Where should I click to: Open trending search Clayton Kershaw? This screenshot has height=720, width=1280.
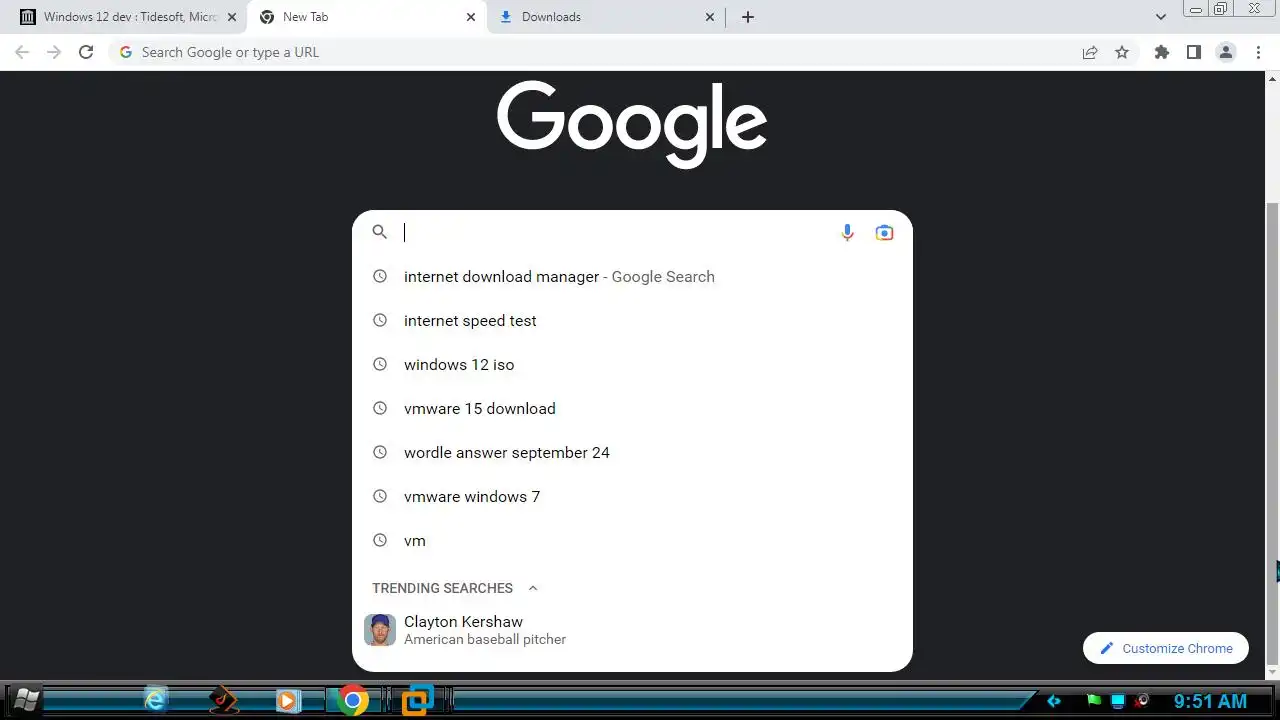632,630
